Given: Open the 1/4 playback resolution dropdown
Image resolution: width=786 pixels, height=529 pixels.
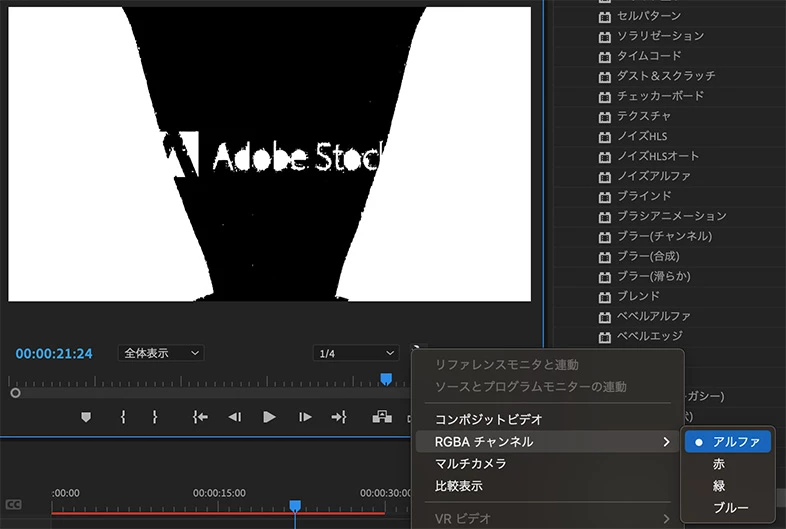Looking at the screenshot, I should coord(356,353).
